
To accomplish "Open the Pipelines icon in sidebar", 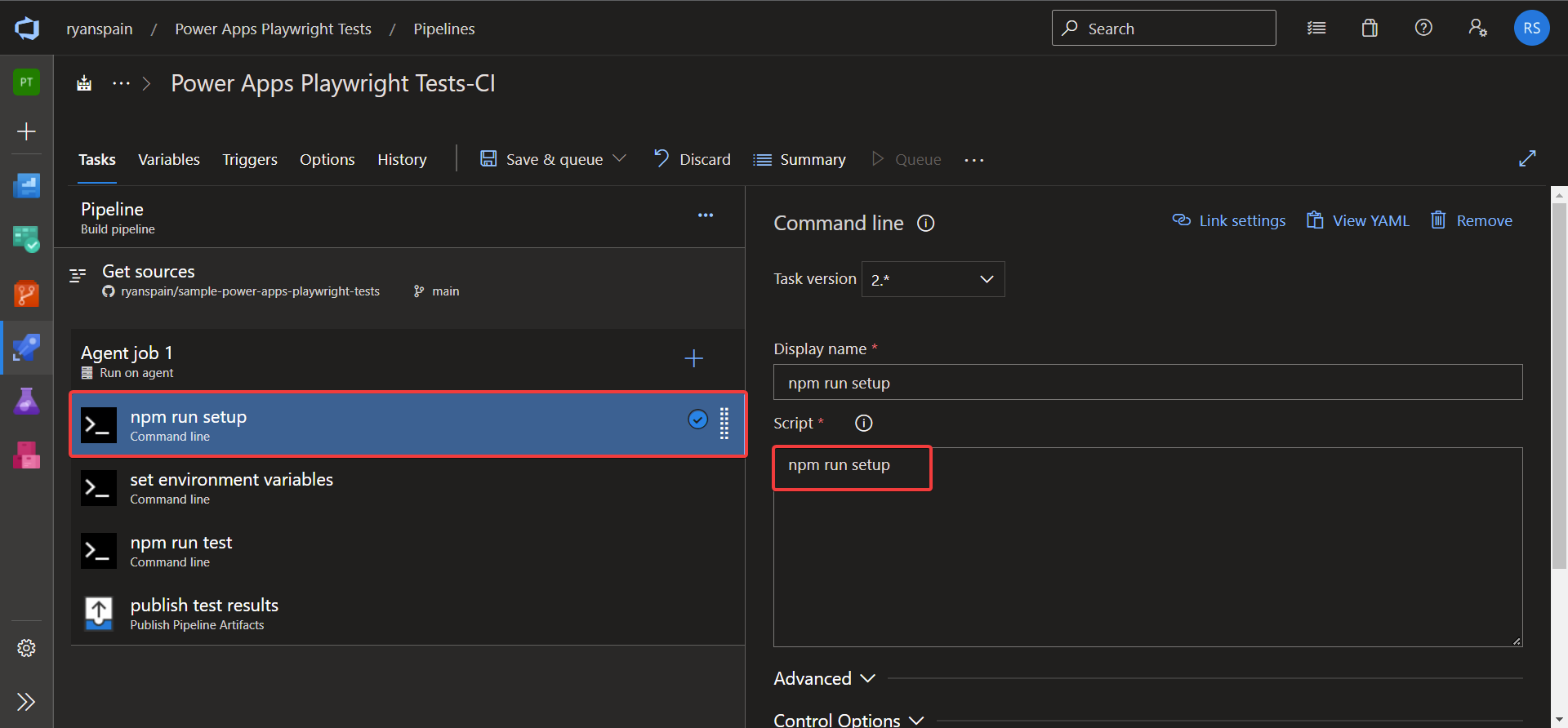I will (x=26, y=347).
